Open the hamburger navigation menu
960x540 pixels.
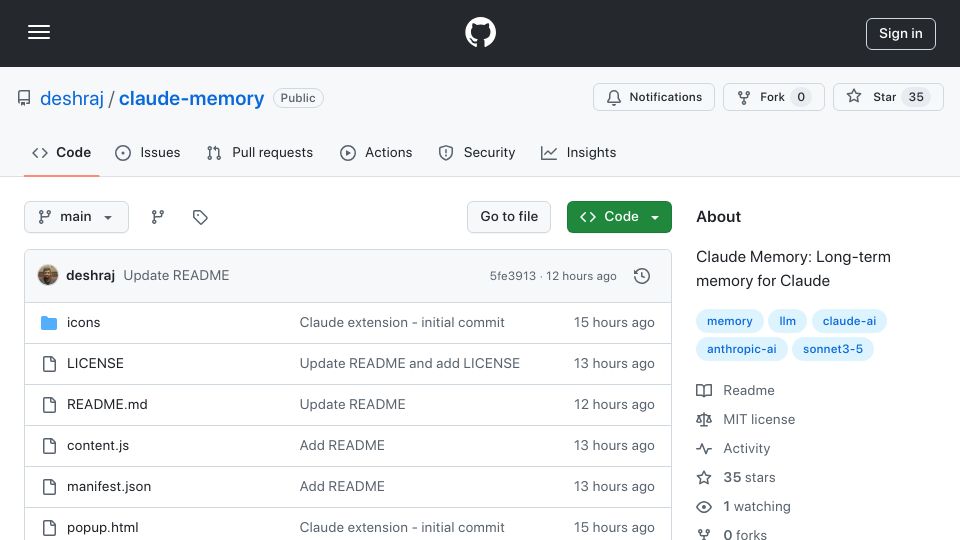[x=39, y=32]
